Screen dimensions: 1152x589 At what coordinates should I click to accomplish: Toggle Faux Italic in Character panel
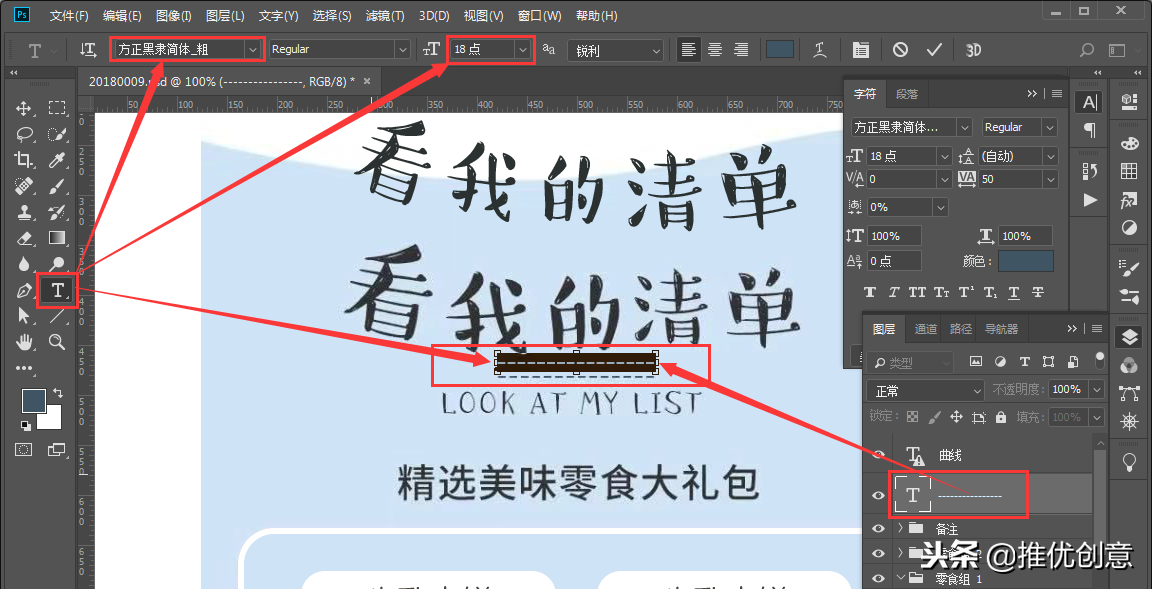point(893,292)
